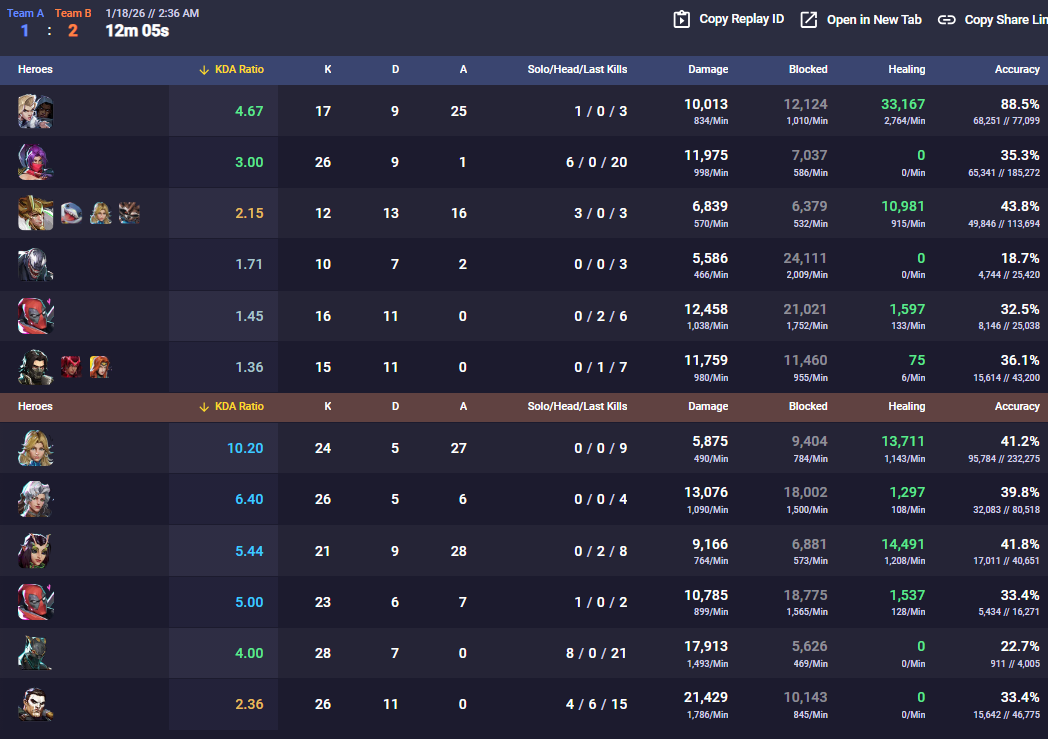Click the 8 / 0 / 21 kills cell

(x=596, y=653)
